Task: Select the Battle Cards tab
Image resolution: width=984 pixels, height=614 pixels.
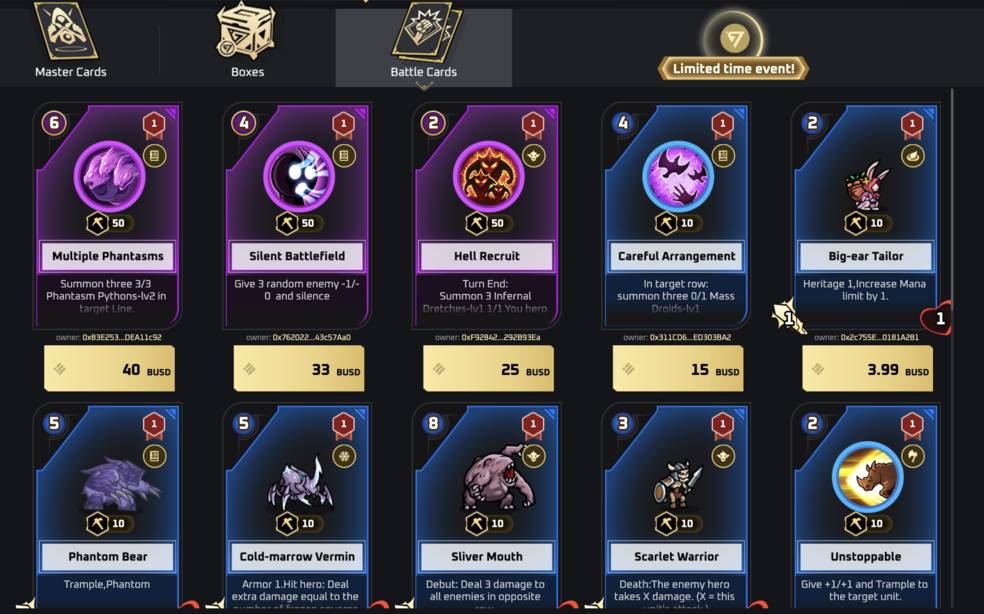Action: 424,44
